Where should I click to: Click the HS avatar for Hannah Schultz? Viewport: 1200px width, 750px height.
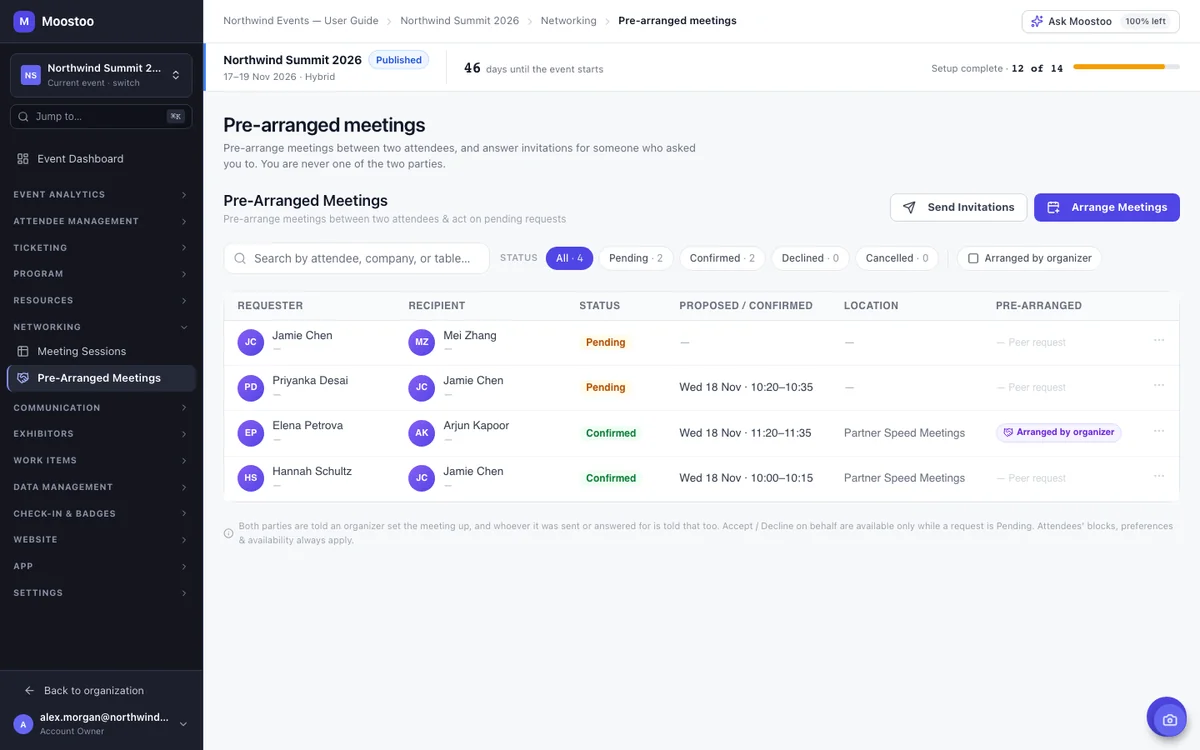tap(251, 478)
